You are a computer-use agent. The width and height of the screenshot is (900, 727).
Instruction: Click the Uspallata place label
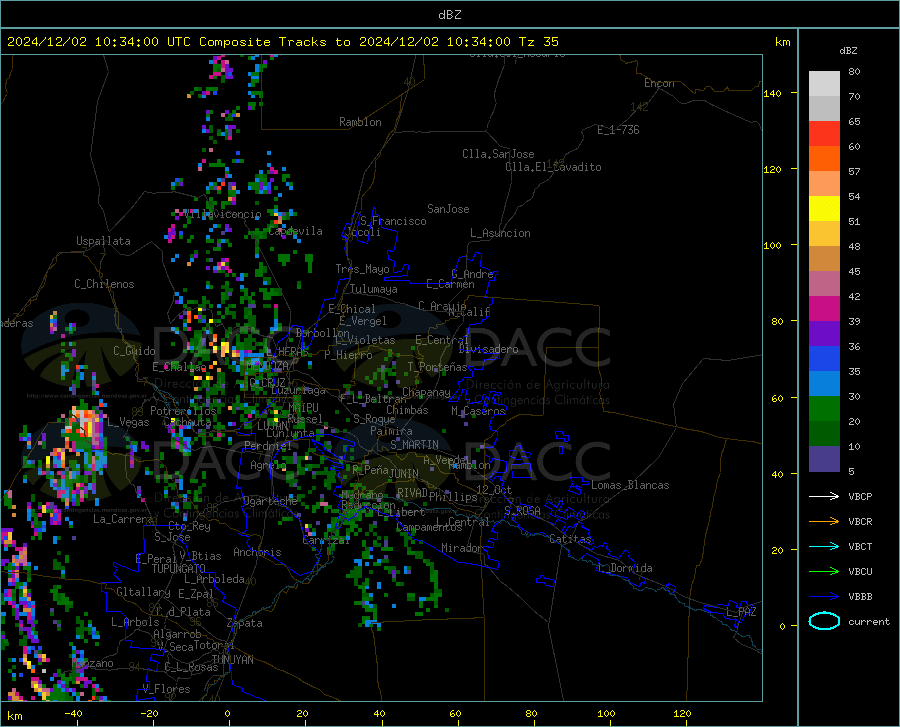click(x=103, y=241)
